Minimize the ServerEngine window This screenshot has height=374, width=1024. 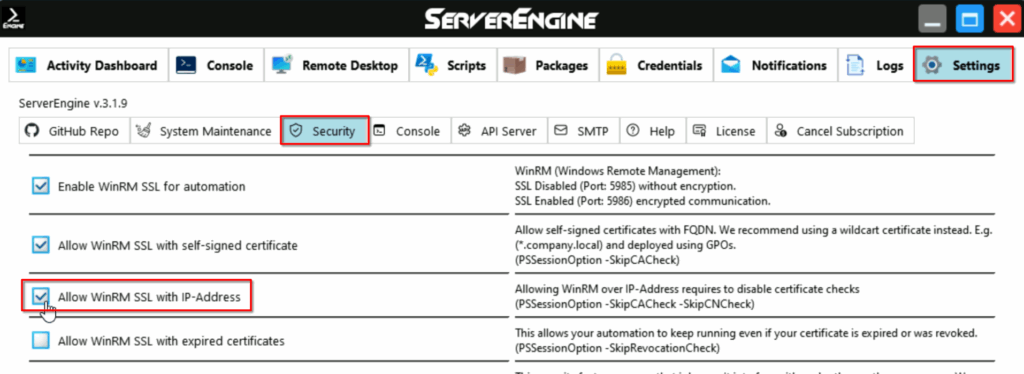(x=932, y=19)
